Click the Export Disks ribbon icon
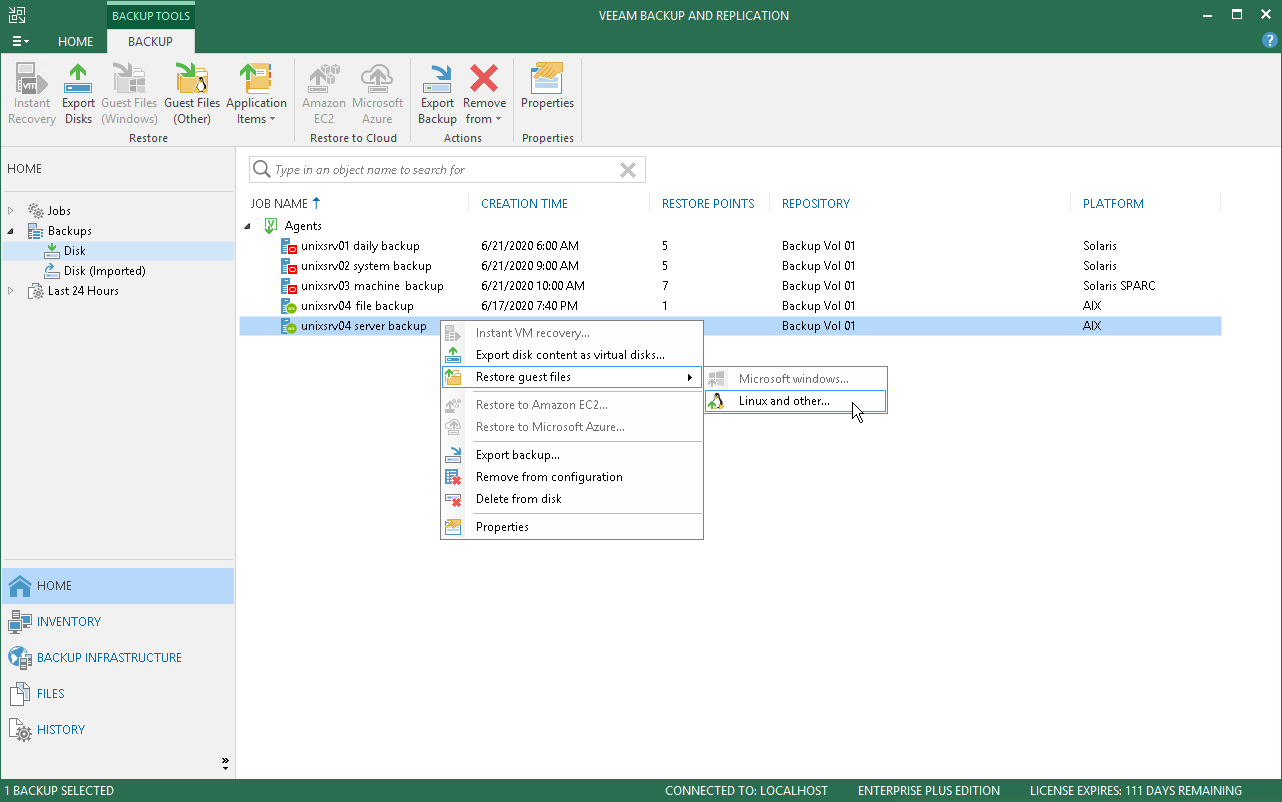The height and width of the screenshot is (802, 1282). (x=78, y=93)
